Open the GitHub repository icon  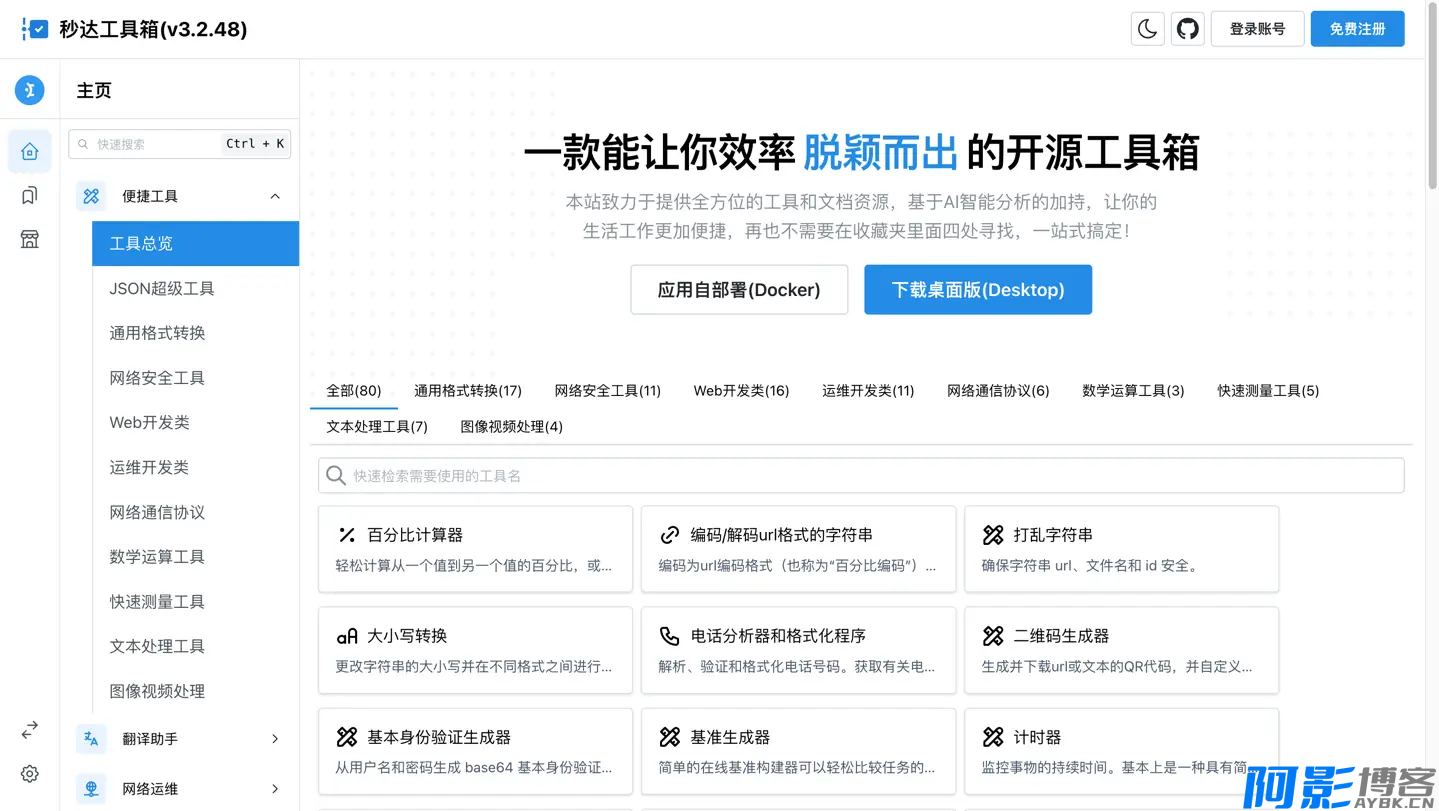click(1187, 29)
